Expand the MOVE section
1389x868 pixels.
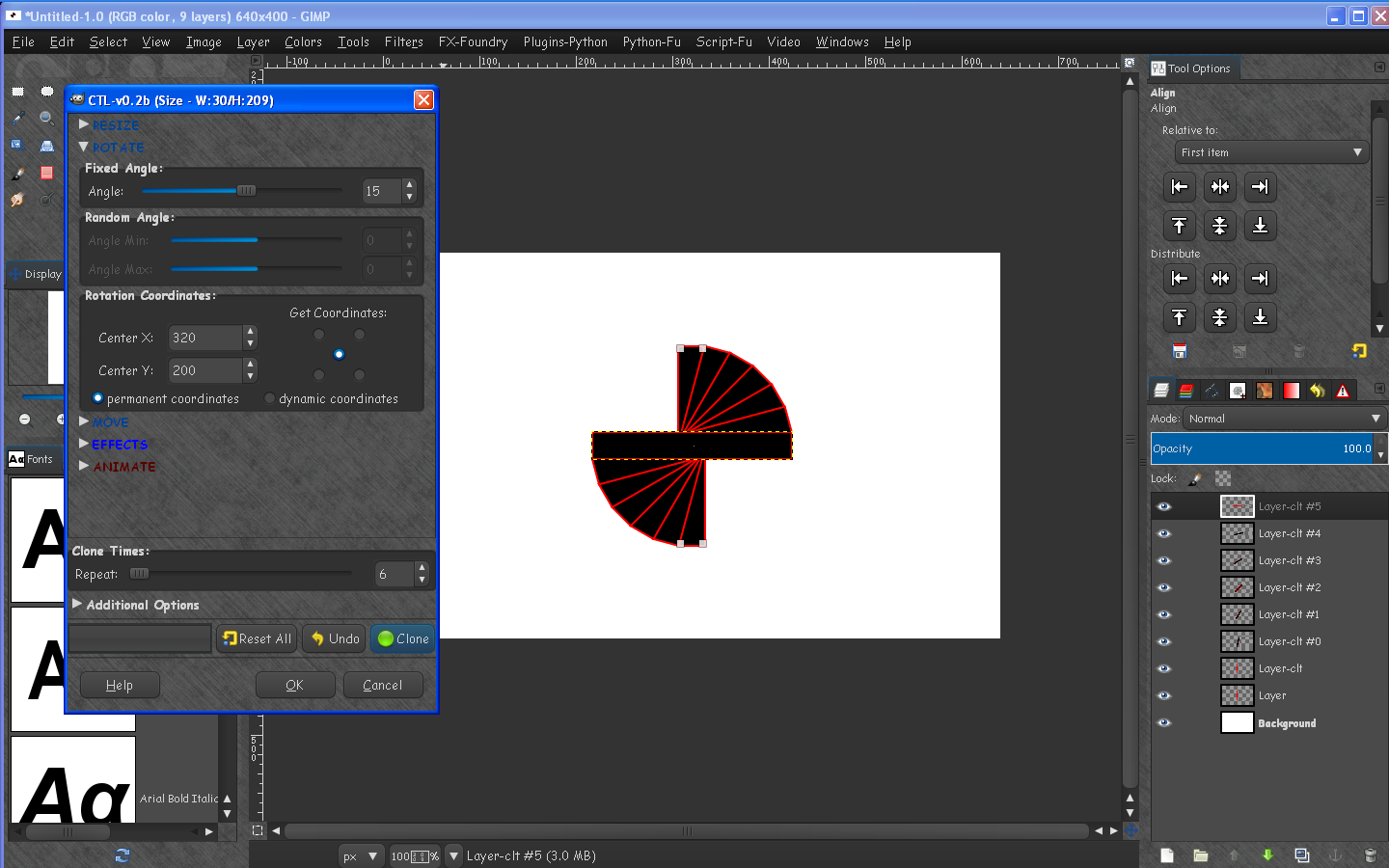click(x=84, y=421)
